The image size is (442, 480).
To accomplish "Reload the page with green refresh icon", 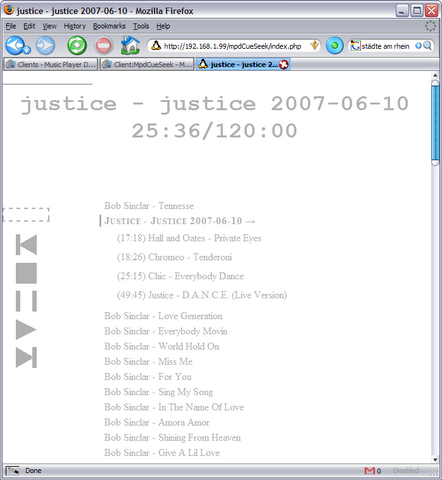I will (x=77, y=45).
